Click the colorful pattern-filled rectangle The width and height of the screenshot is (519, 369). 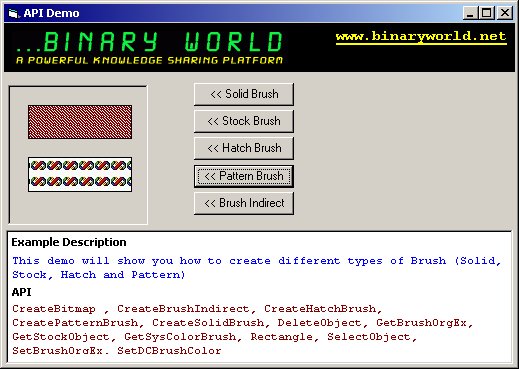[80, 175]
